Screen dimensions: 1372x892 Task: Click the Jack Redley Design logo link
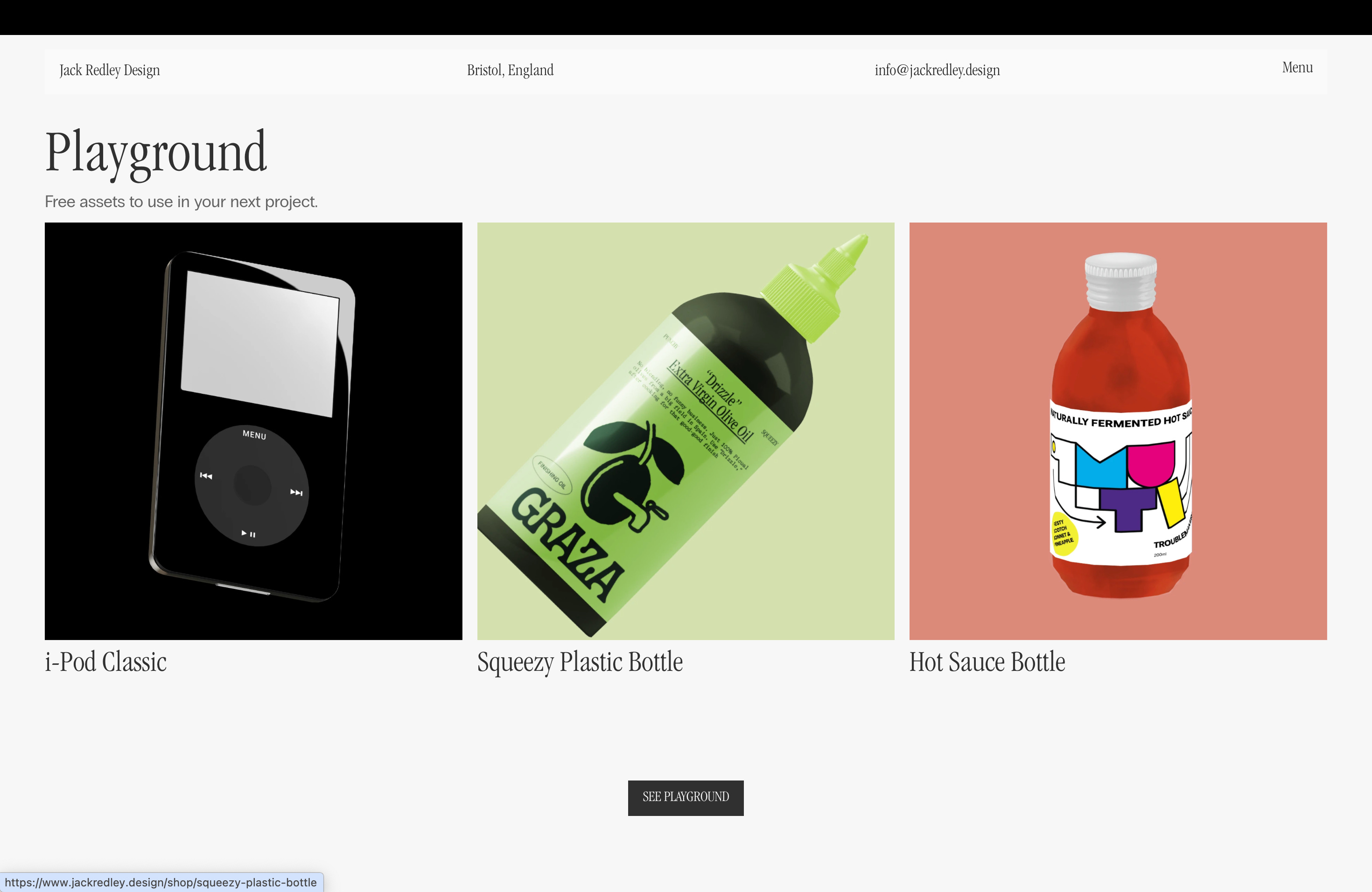click(x=110, y=70)
